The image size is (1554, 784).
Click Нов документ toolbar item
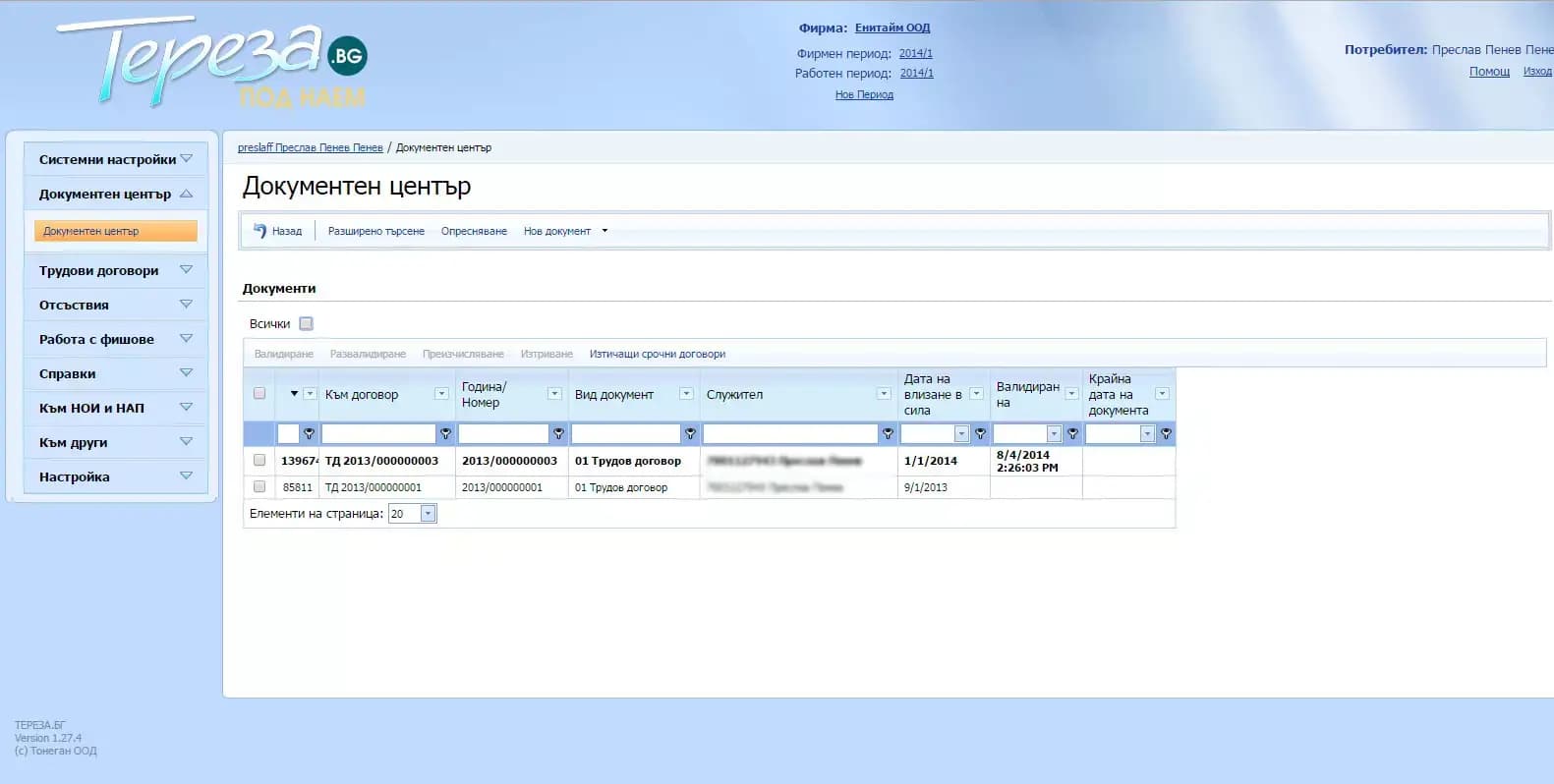point(557,231)
